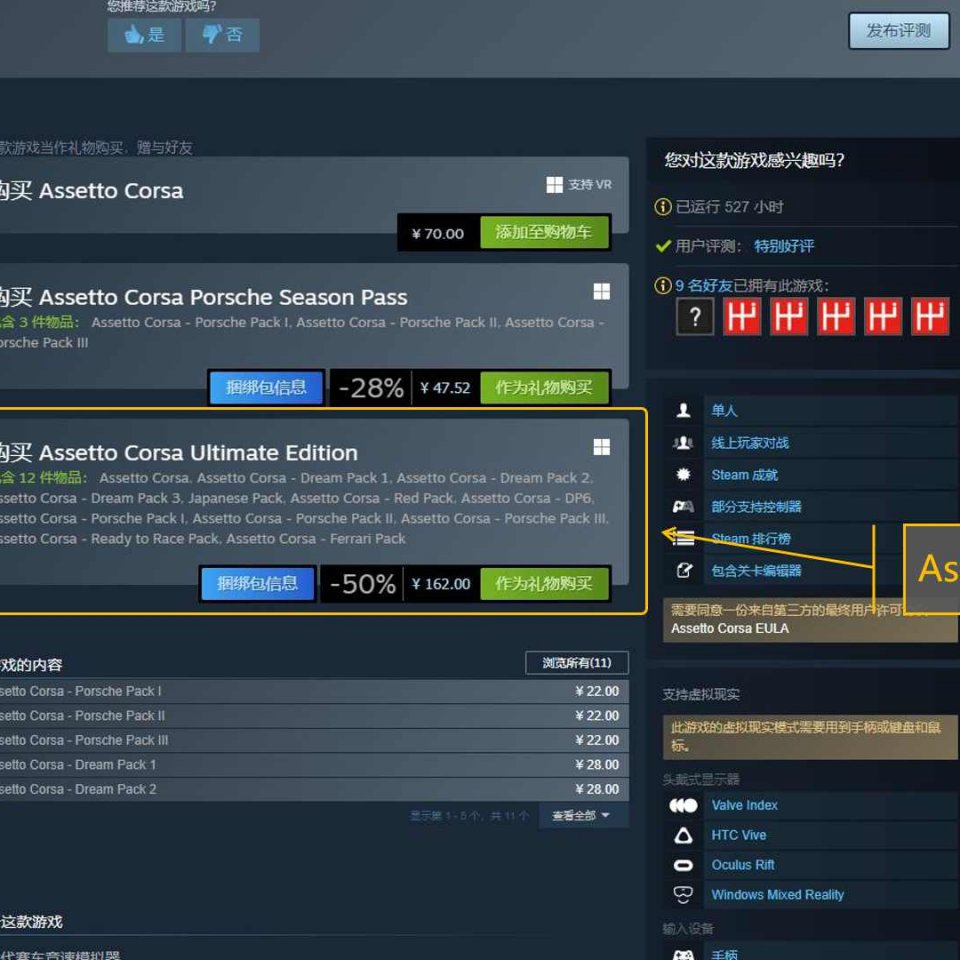The height and width of the screenshot is (960, 960).
Task: Open the Porsche Pack I row at ¥ 22.00
Action: coord(314,691)
